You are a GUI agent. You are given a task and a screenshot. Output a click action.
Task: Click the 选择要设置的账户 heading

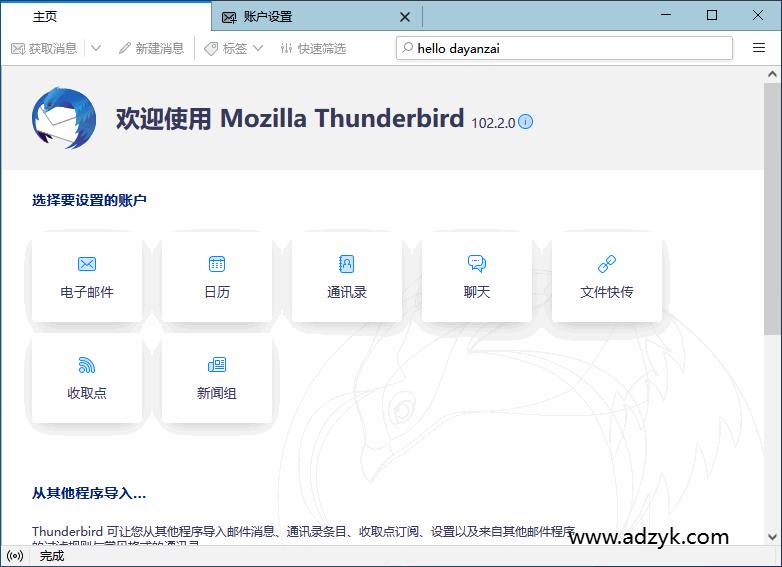[89, 200]
